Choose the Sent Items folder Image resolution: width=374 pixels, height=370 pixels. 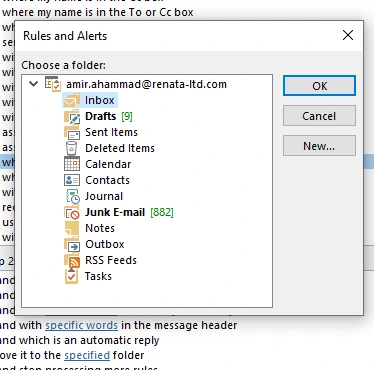(111, 132)
